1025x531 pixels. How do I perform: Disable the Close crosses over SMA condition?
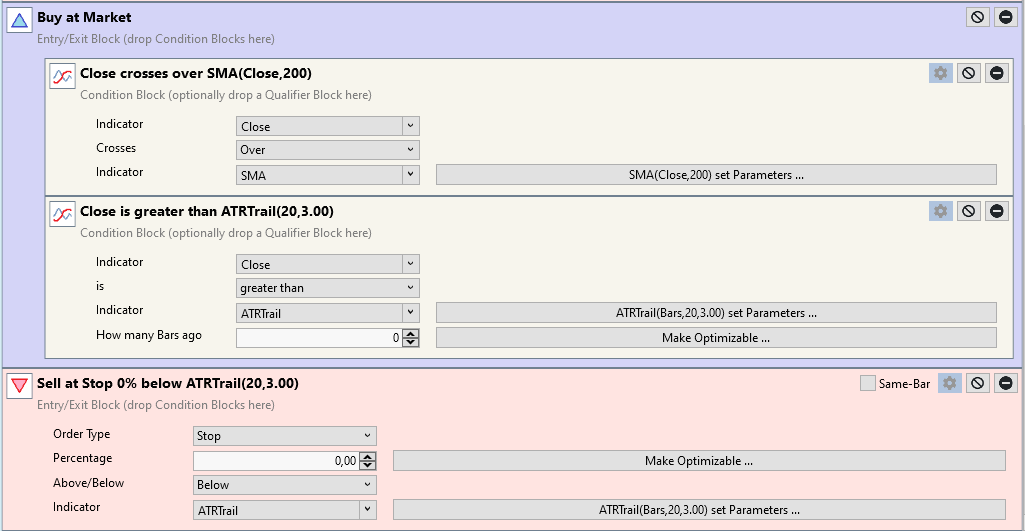tap(969, 73)
